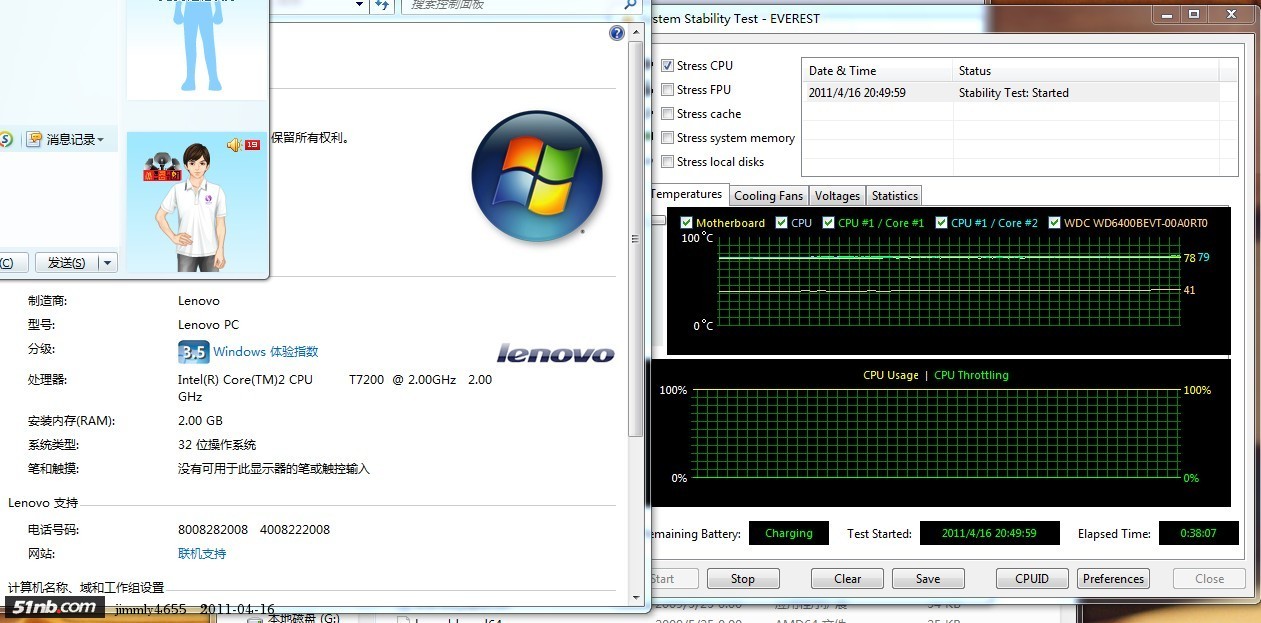Toggle the CPU #1 / Core #2 checkbox
Image resolution: width=1261 pixels, height=623 pixels.
pos(941,223)
